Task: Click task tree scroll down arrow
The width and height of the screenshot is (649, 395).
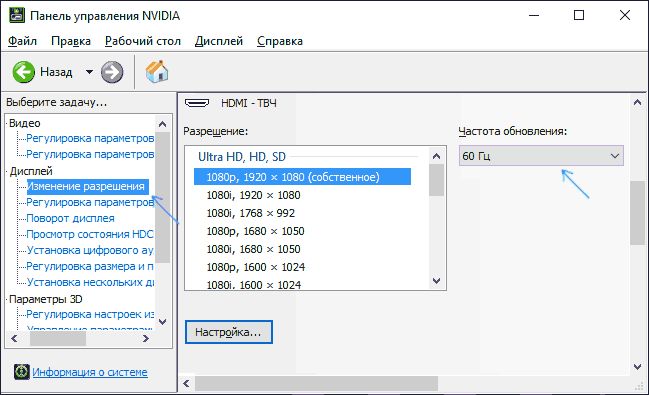Action: coord(163,322)
